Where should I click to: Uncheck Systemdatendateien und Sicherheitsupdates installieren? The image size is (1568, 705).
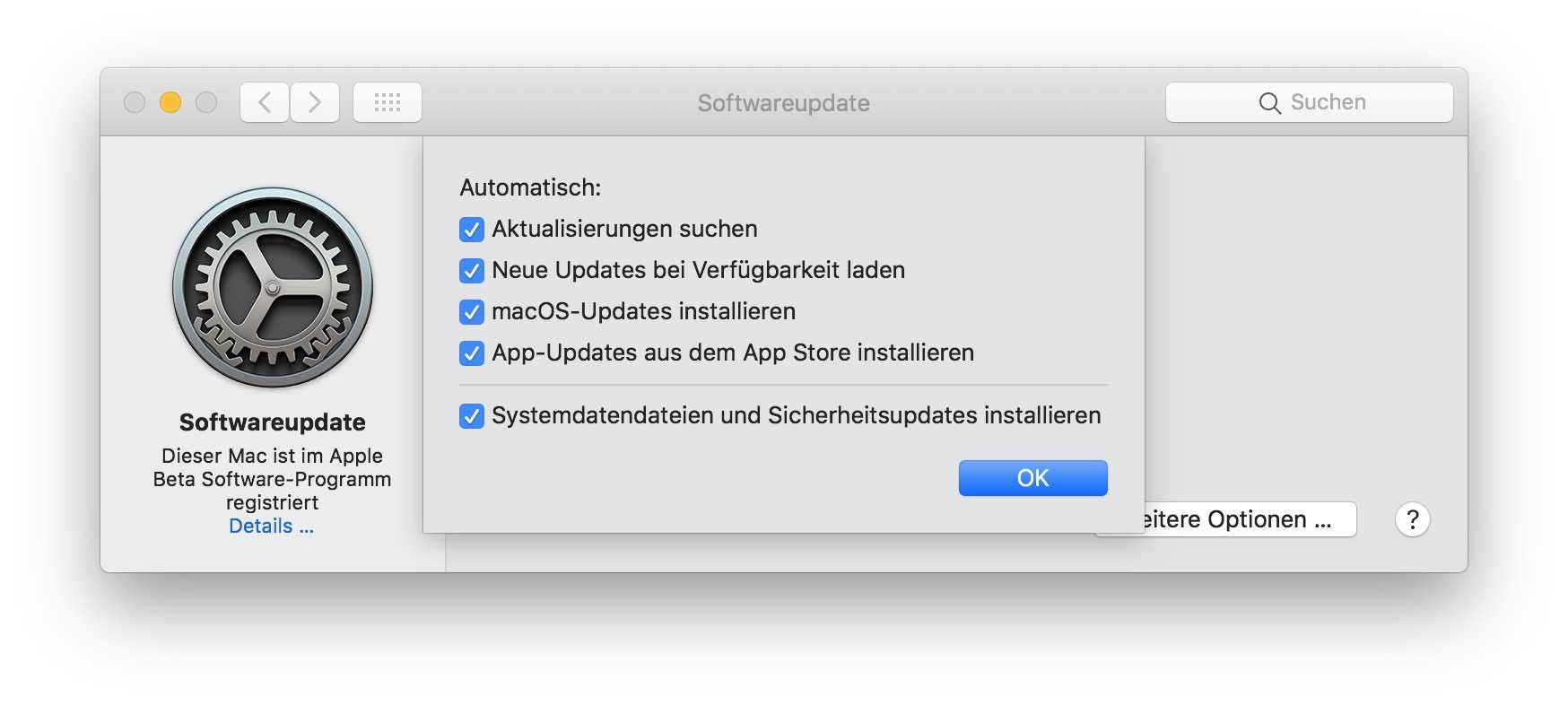472,416
